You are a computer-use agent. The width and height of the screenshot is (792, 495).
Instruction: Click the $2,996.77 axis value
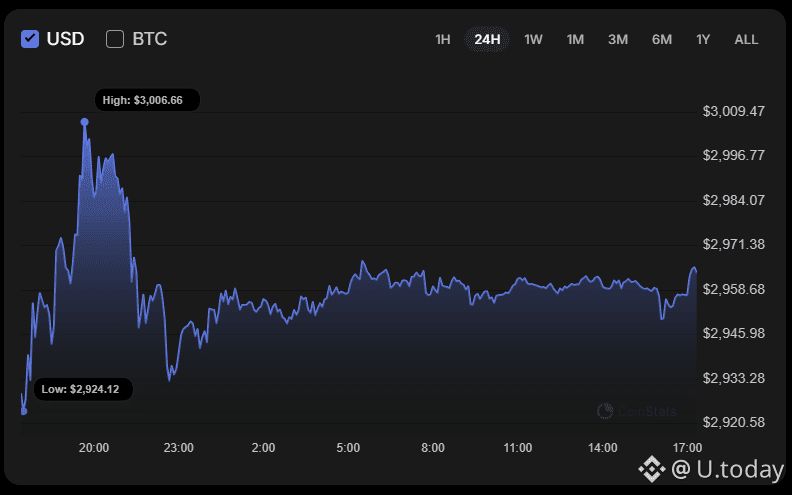point(733,155)
